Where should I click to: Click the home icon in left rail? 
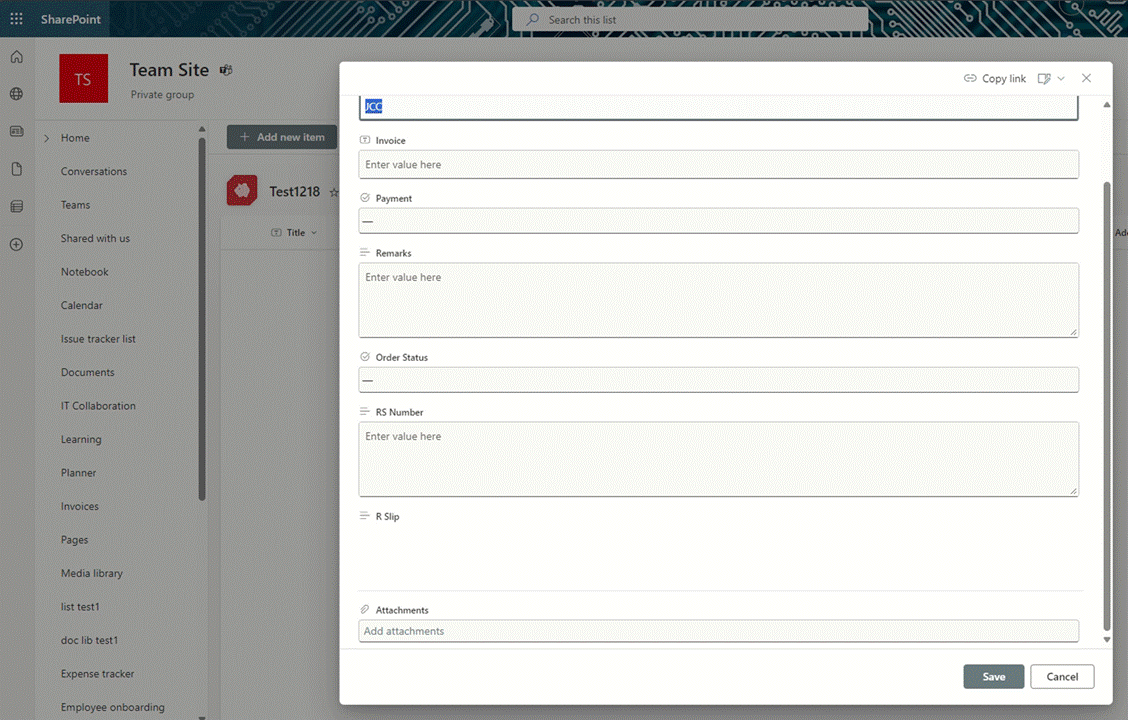click(17, 57)
